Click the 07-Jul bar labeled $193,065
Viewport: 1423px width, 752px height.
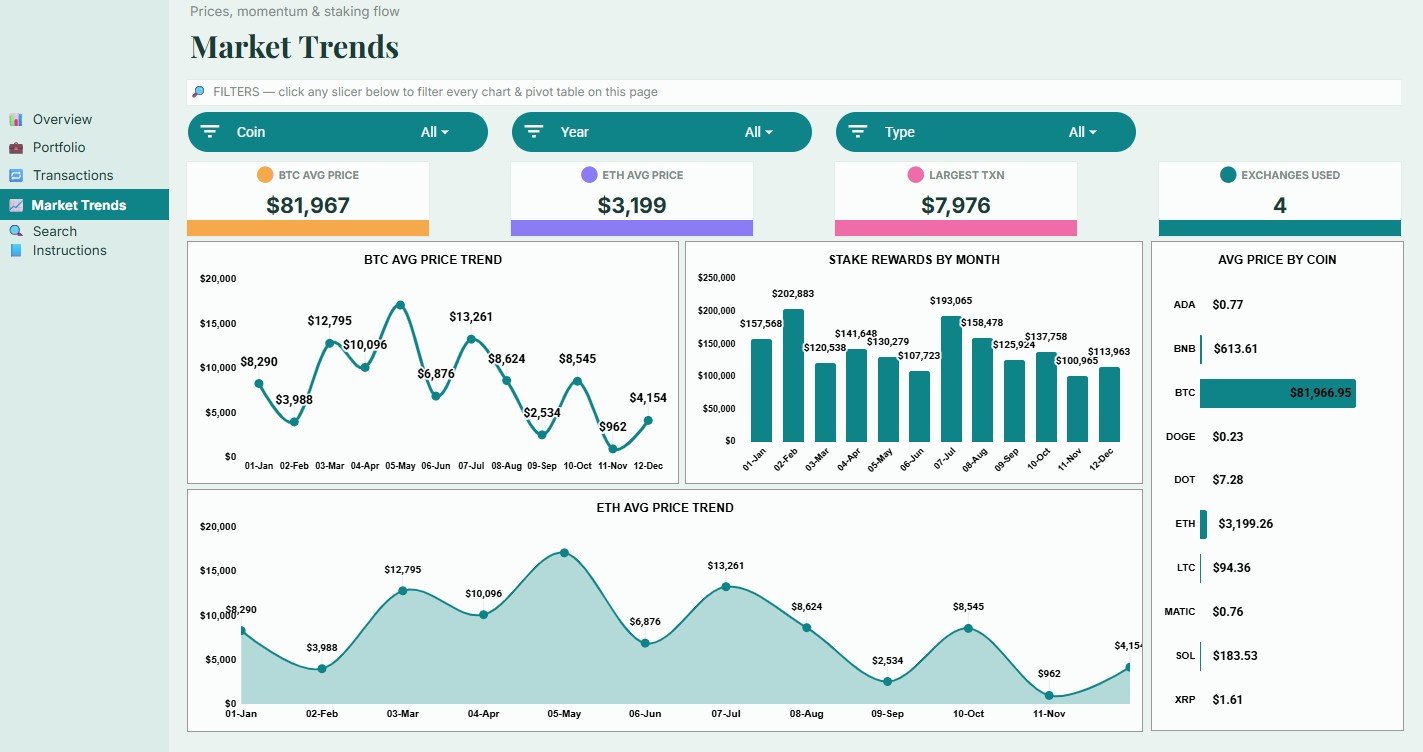951,379
